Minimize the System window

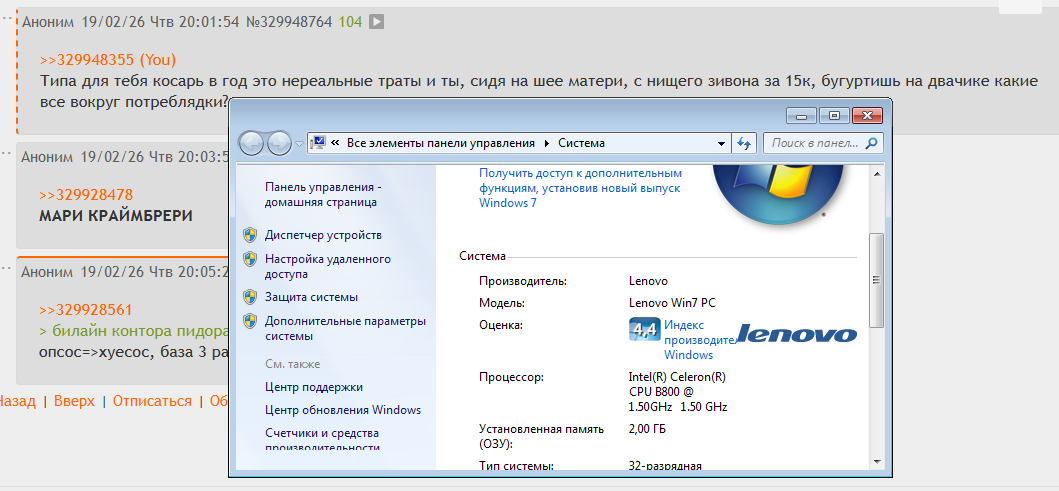click(x=802, y=115)
